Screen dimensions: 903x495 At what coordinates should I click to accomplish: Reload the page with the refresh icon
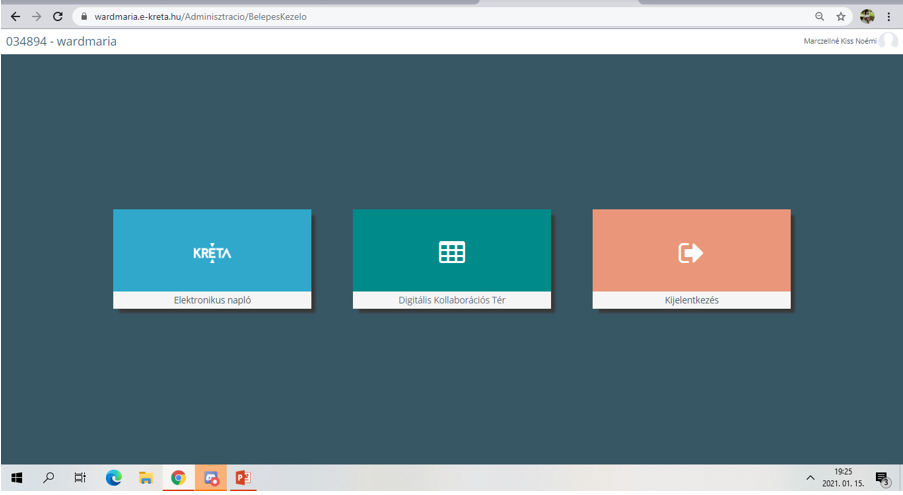click(58, 17)
